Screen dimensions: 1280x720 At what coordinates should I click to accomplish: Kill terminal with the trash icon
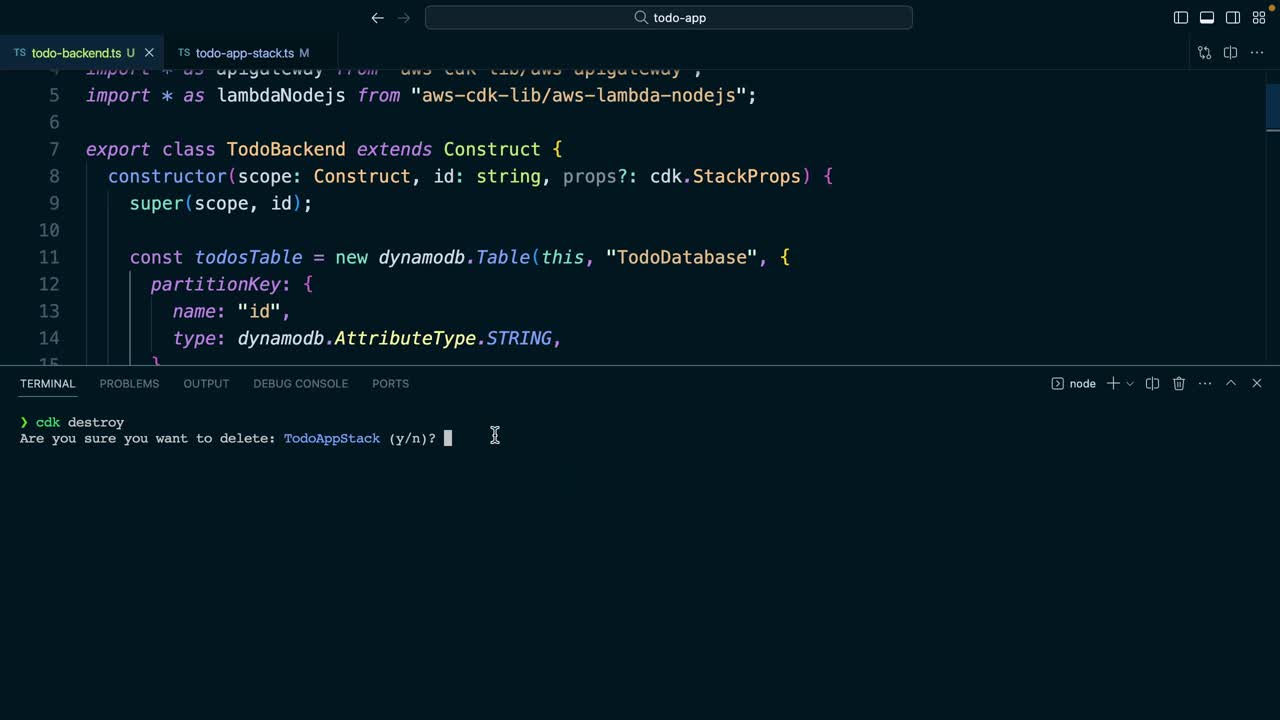click(x=1179, y=384)
